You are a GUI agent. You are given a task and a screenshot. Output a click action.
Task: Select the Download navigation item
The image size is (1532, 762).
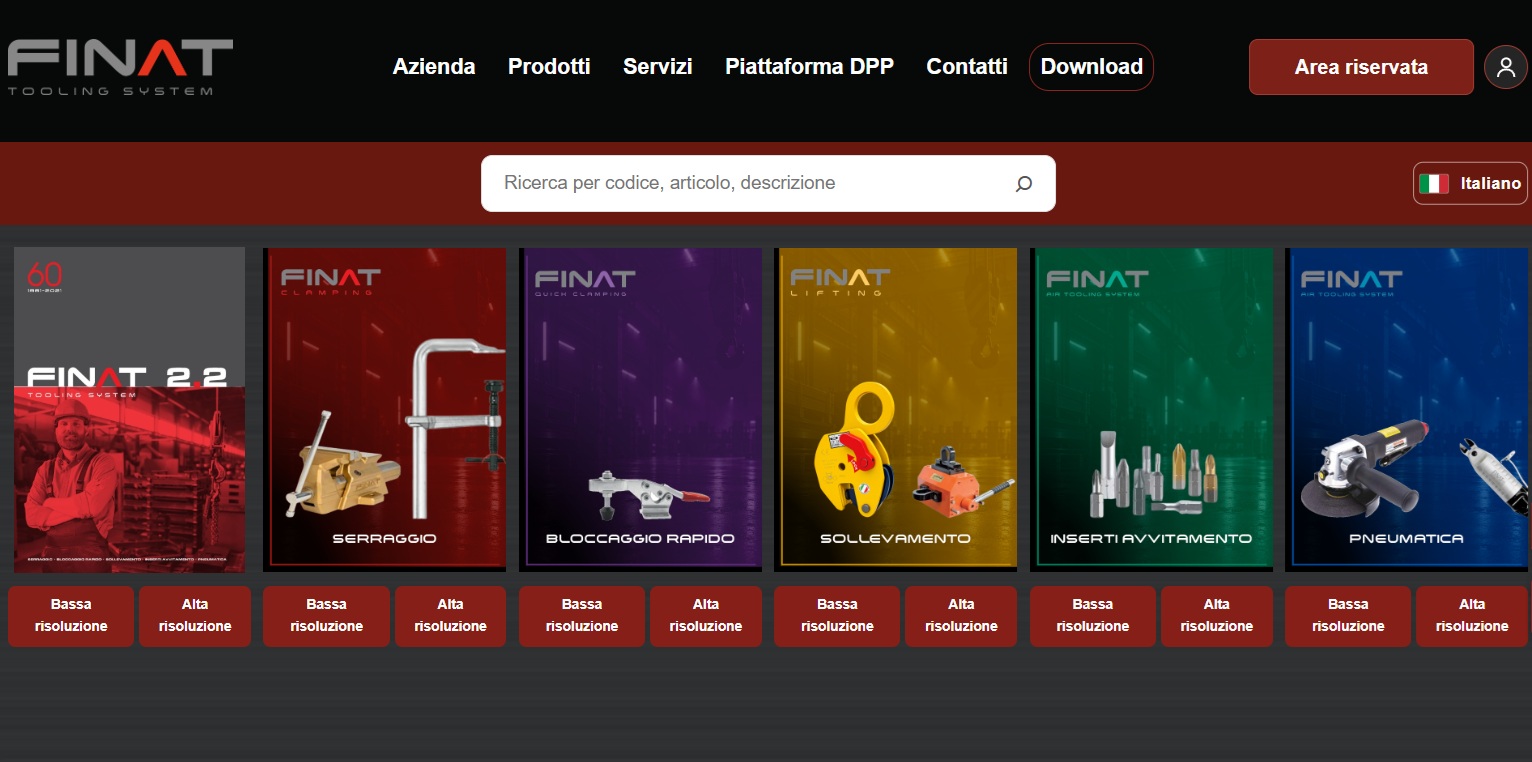point(1091,67)
